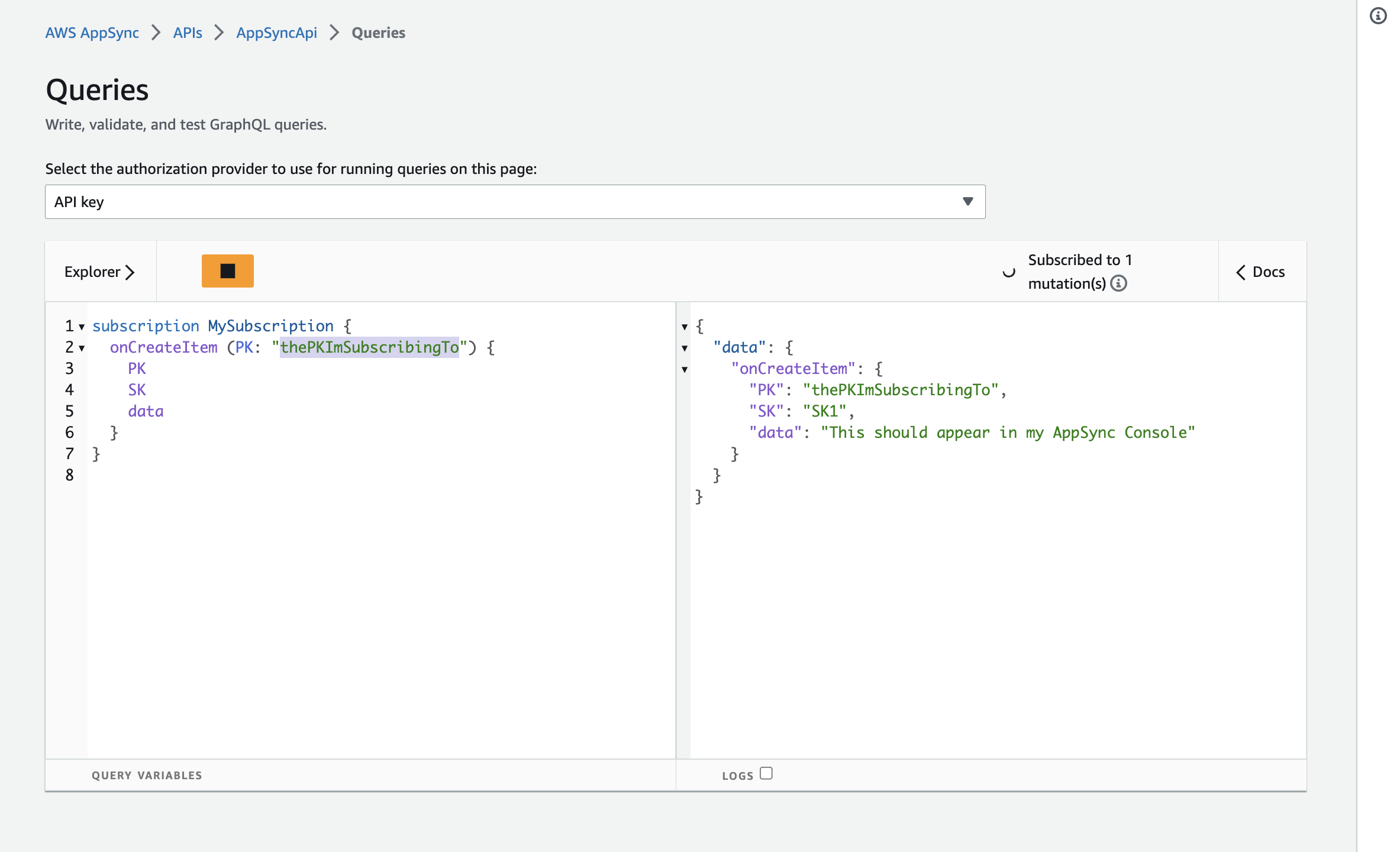This screenshot has height=852, width=1400.
Task: Click the data field on line 5
Action: (x=146, y=411)
